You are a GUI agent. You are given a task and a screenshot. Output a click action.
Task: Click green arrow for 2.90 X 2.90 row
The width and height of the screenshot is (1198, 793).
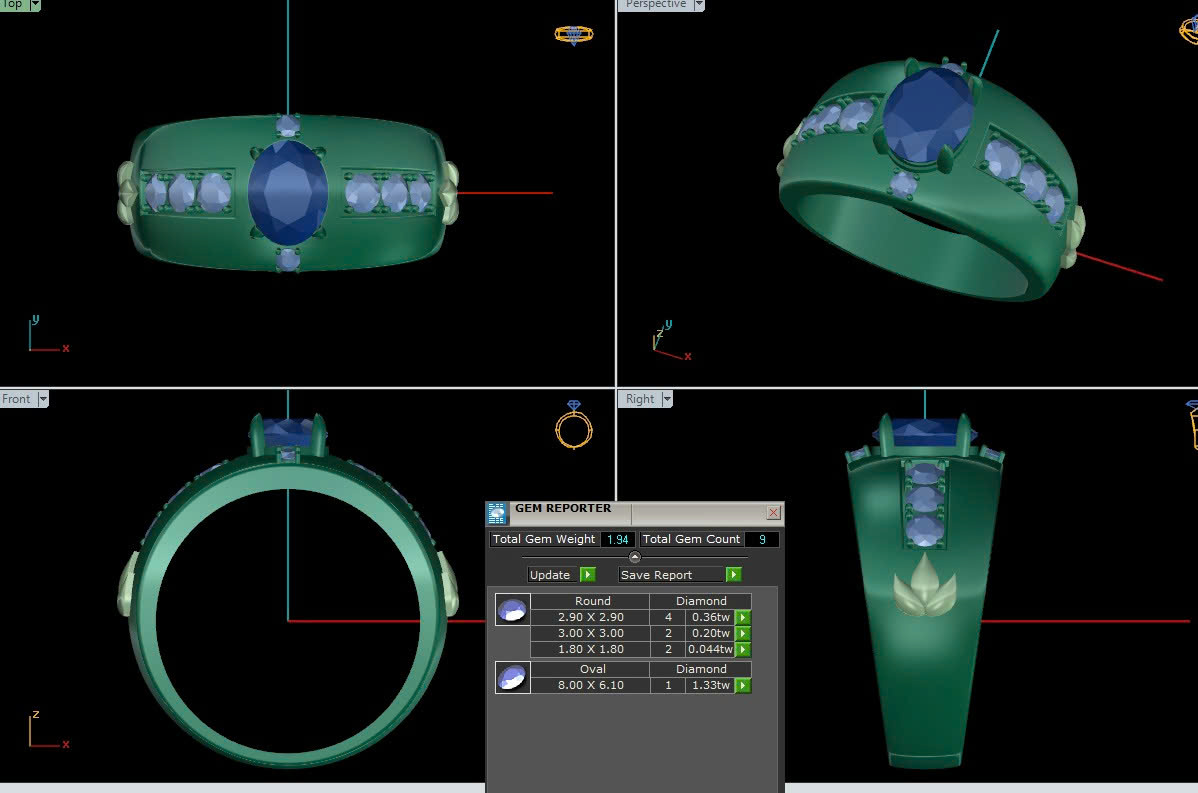tap(743, 618)
